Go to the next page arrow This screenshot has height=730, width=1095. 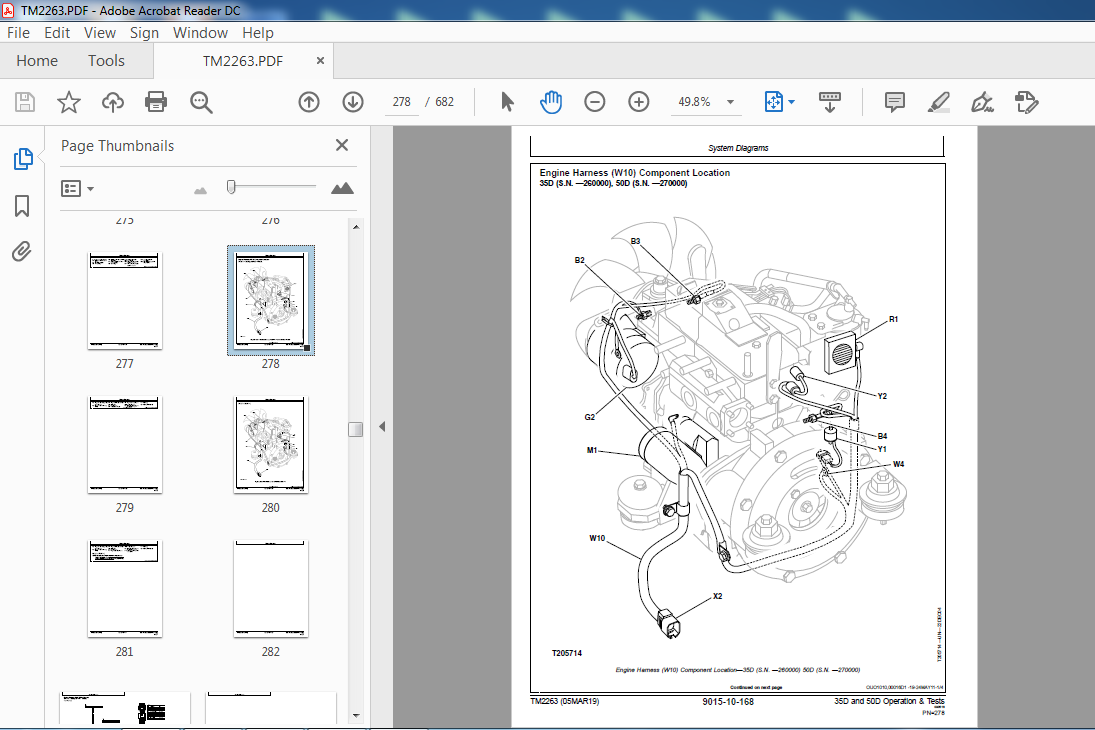tap(353, 102)
